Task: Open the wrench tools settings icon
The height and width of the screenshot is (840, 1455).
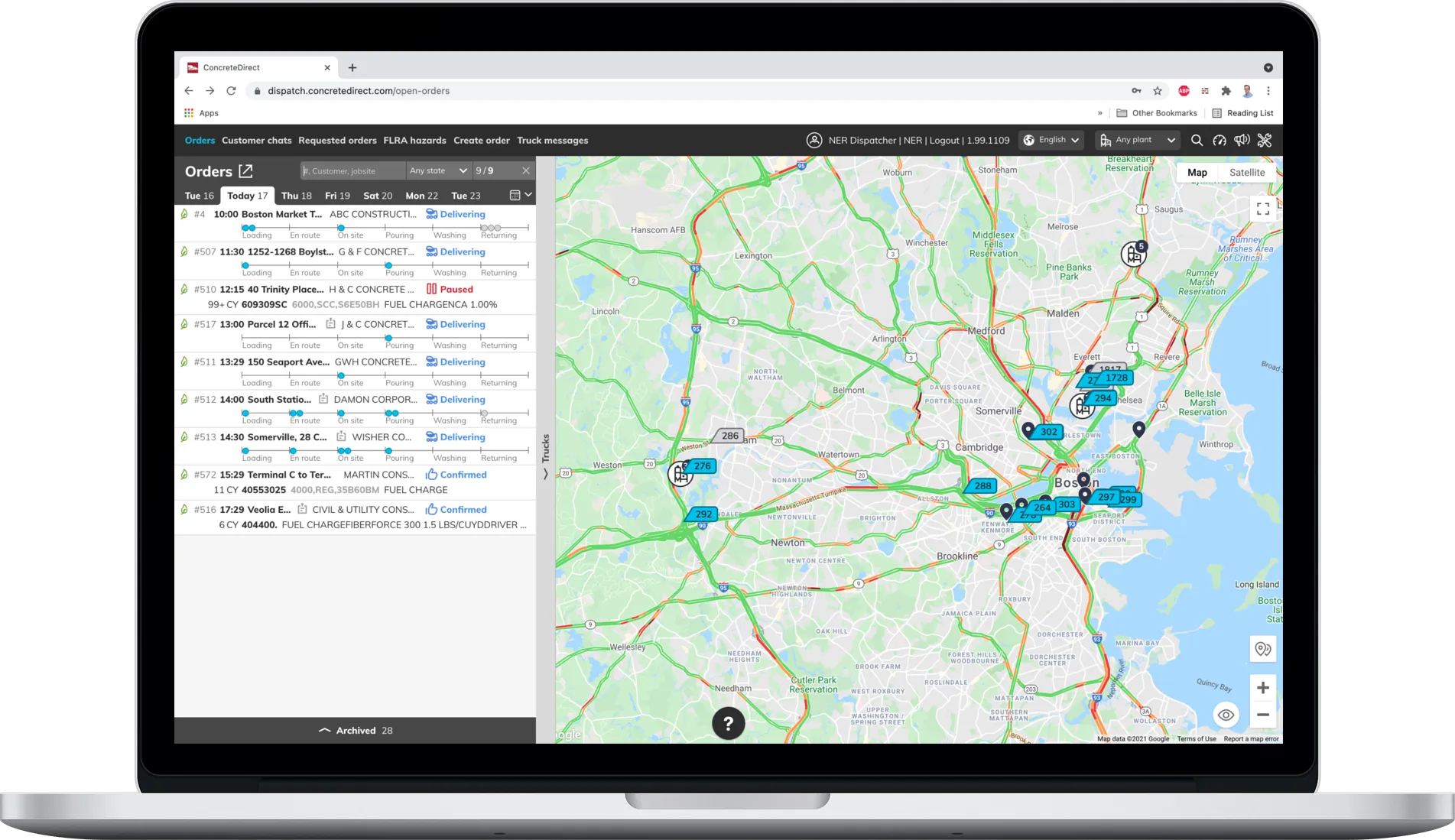Action: tap(1265, 141)
